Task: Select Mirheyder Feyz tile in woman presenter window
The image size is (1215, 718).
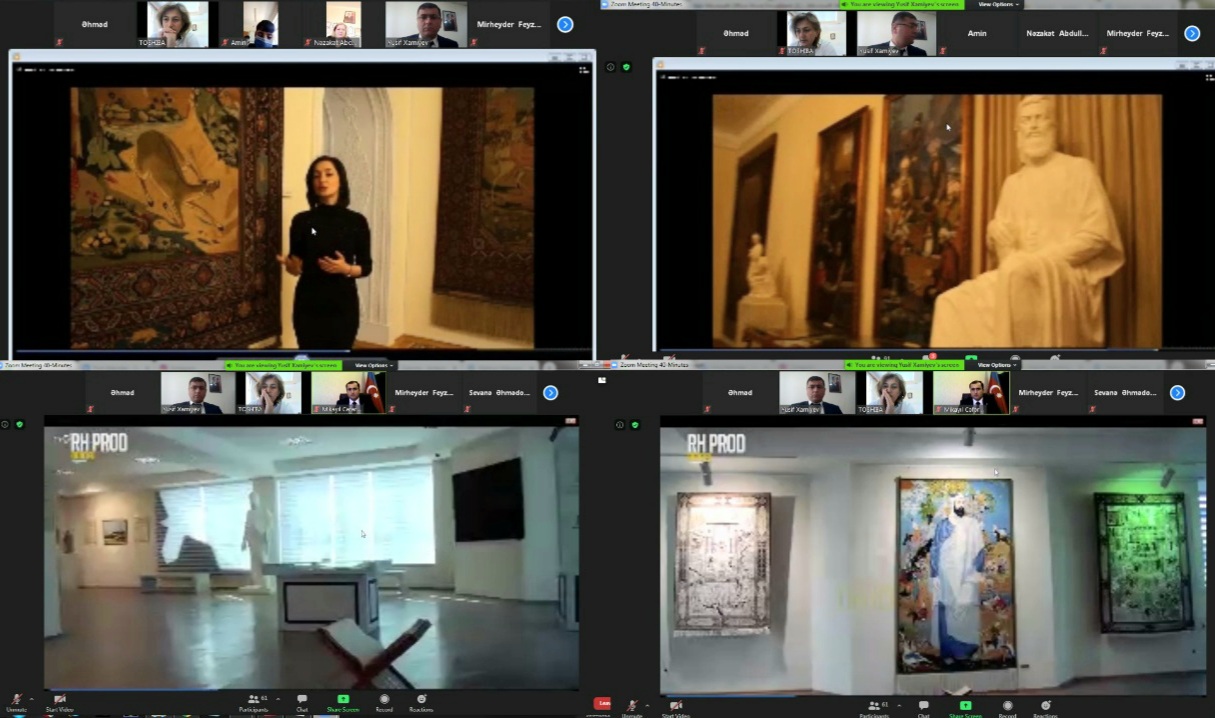Action: [x=510, y=24]
